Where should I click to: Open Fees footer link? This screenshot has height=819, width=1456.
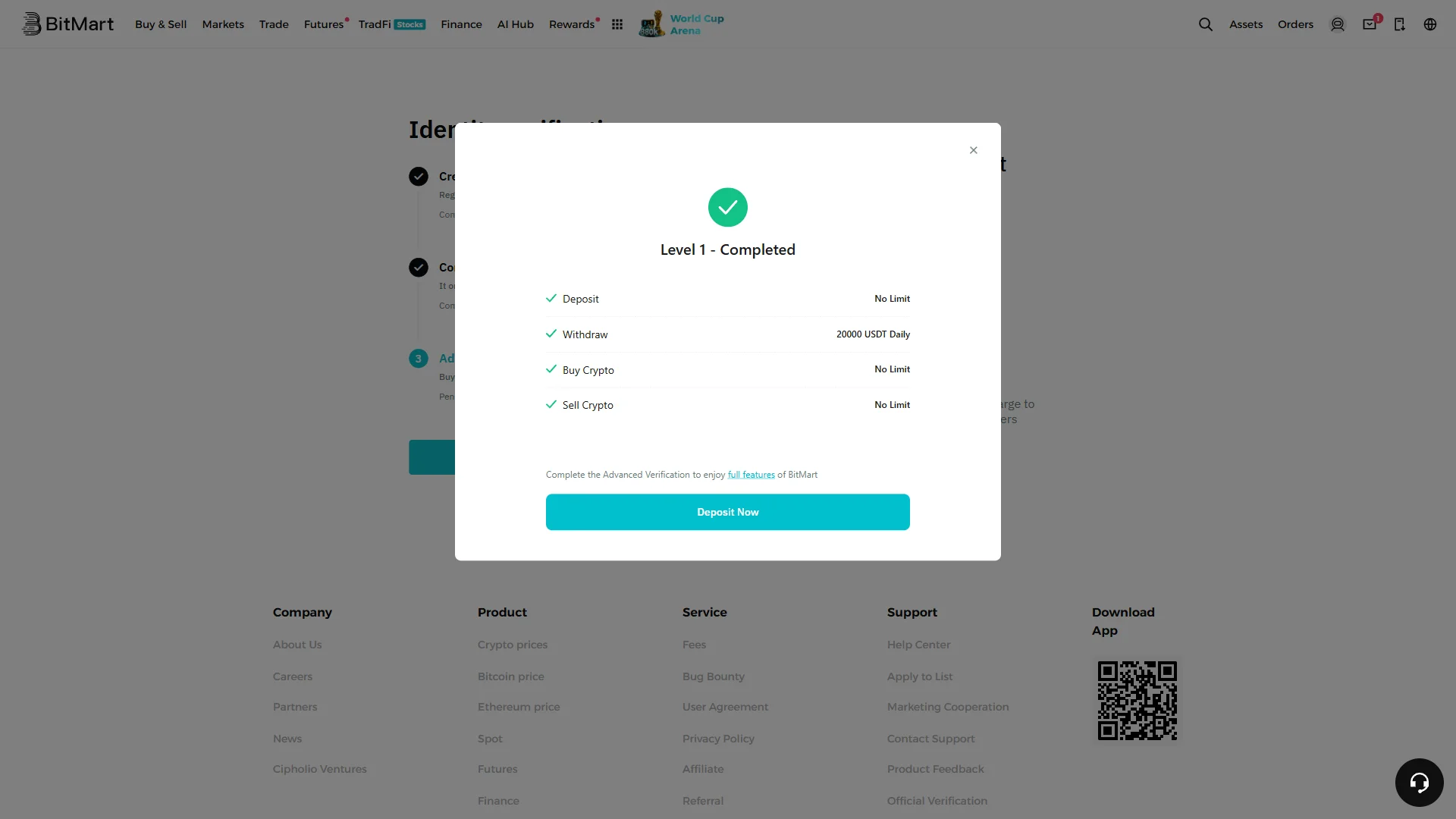coord(694,645)
